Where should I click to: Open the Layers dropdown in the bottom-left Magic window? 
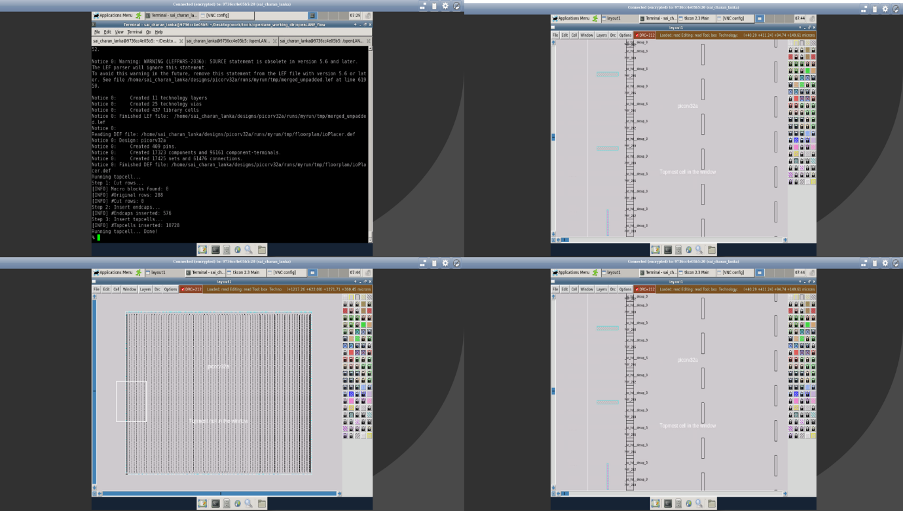pos(145,290)
